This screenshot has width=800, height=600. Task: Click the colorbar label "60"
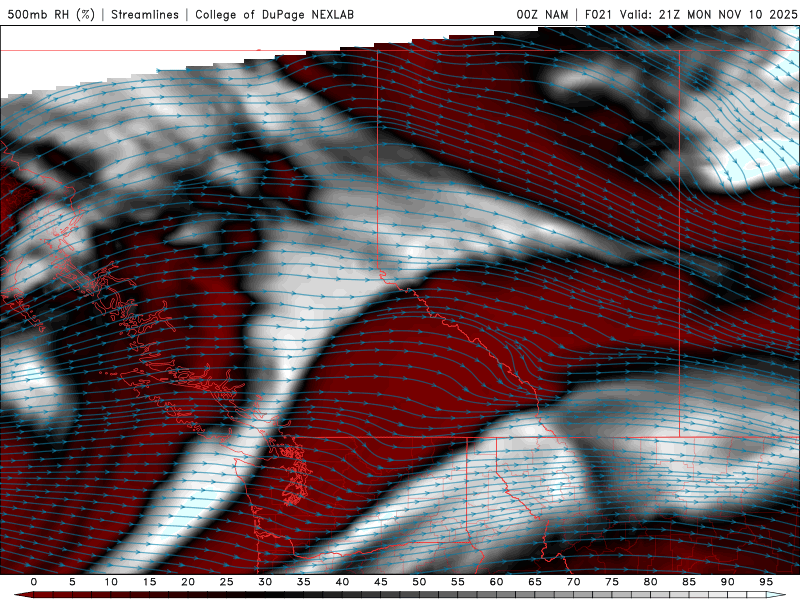pos(496,582)
